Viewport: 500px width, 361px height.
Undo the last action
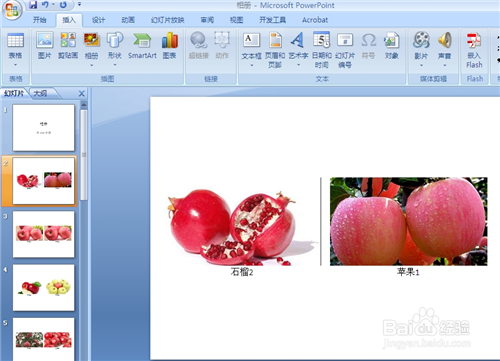pyautogui.click(x=45, y=5)
